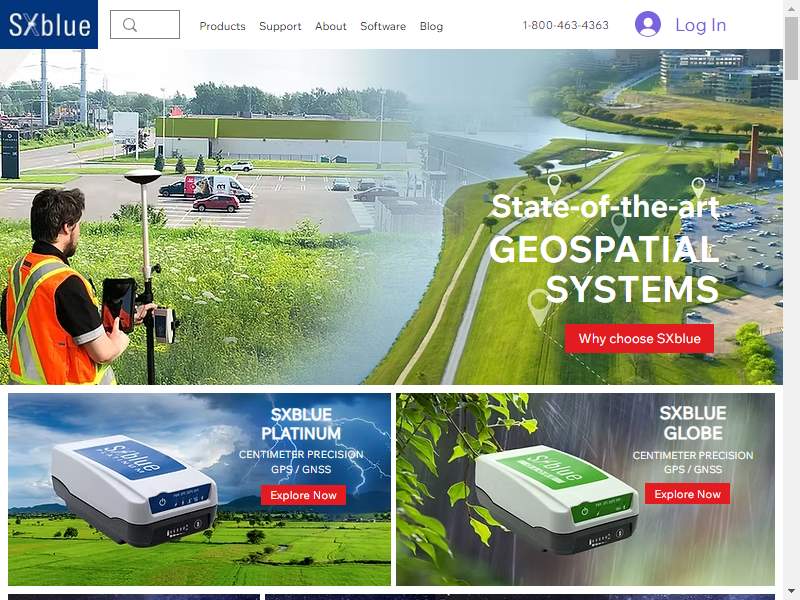
Task: Go to the Software page
Action: coord(383,26)
